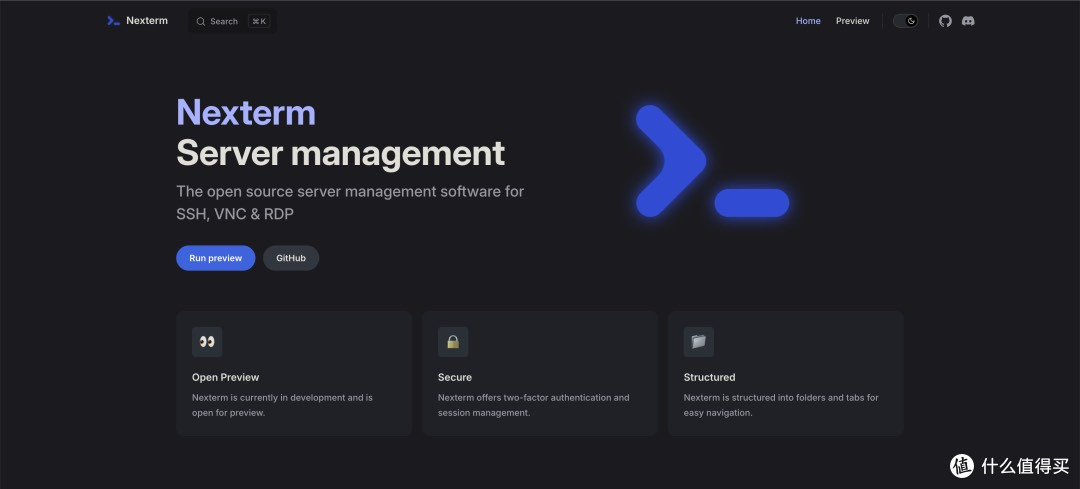The image size is (1080, 489).
Task: Click the Server management headline
Action: pos(341,153)
